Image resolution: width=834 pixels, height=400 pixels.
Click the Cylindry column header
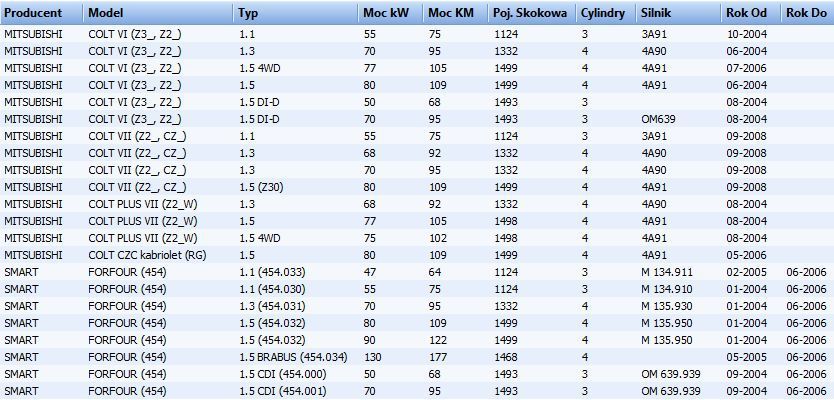tap(607, 13)
